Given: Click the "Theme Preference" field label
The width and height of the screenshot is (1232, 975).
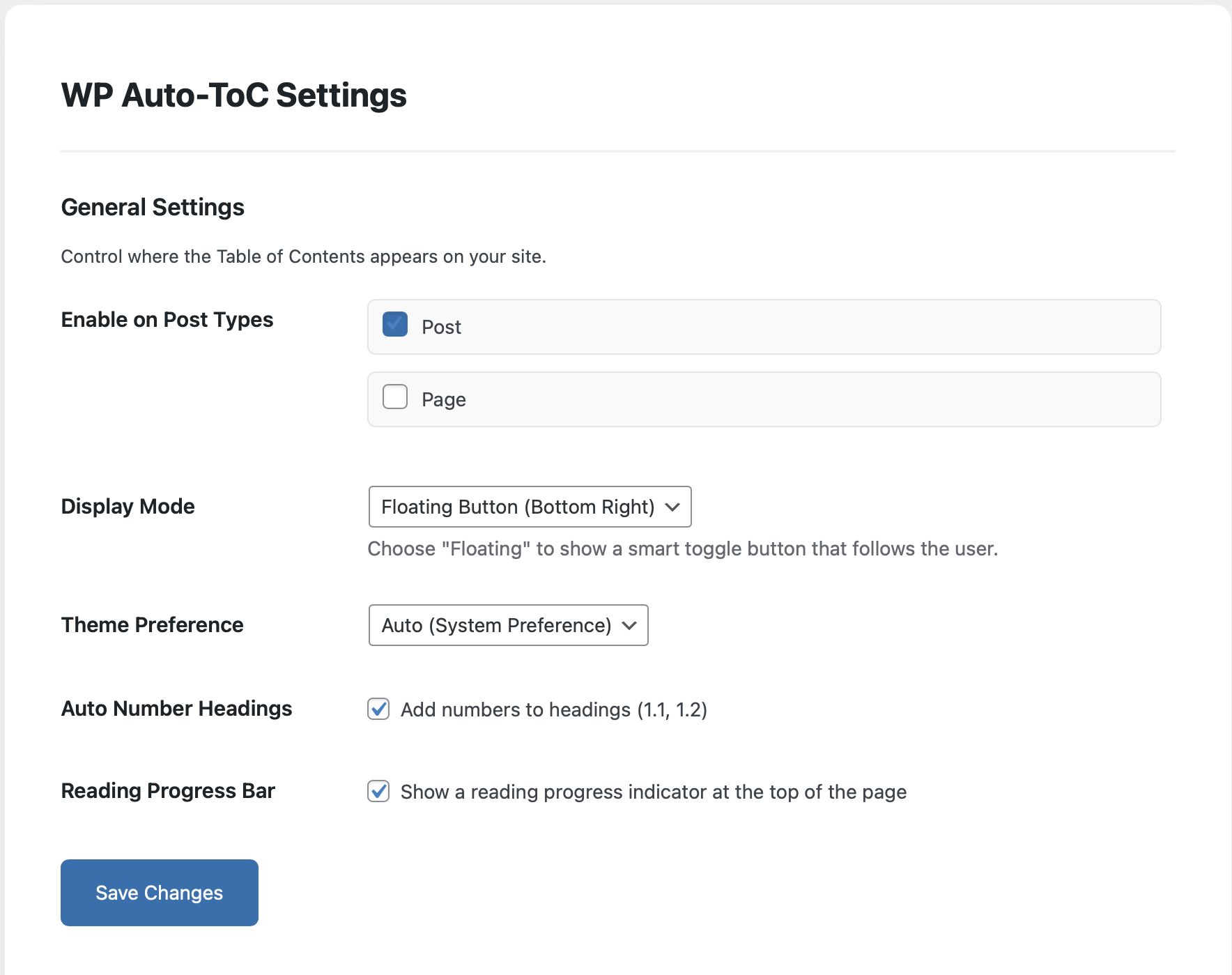Looking at the screenshot, I should click(x=152, y=624).
